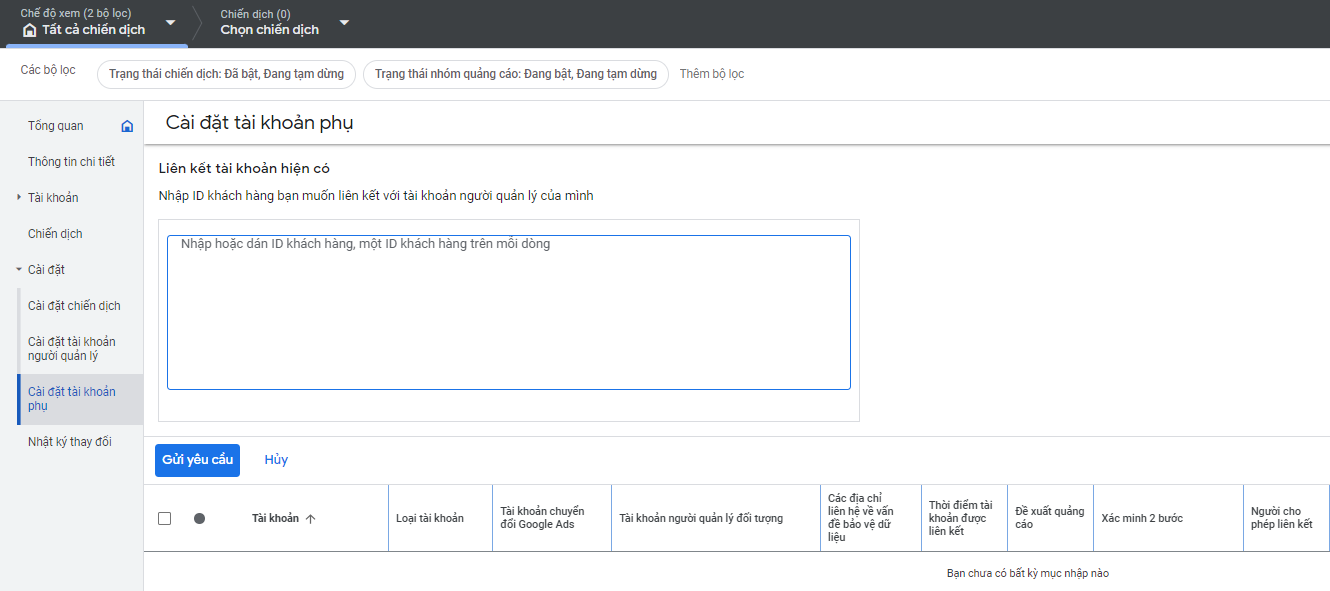Click the Gửi yêu cầu button
1330x591 pixels.
(x=197, y=459)
